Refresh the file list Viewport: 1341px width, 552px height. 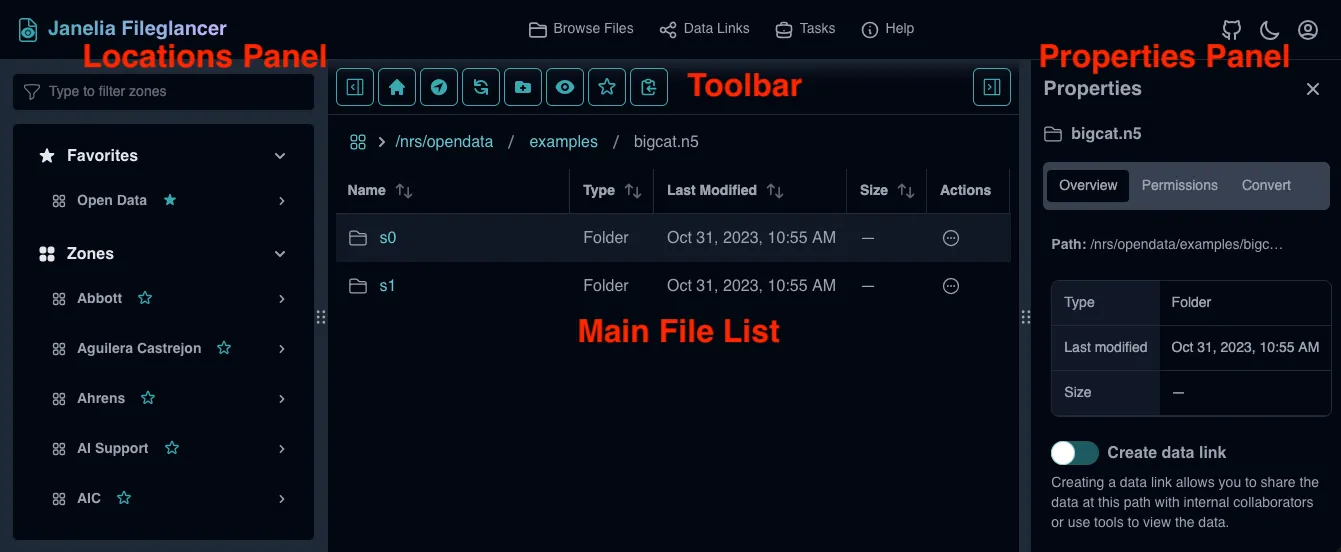point(481,87)
